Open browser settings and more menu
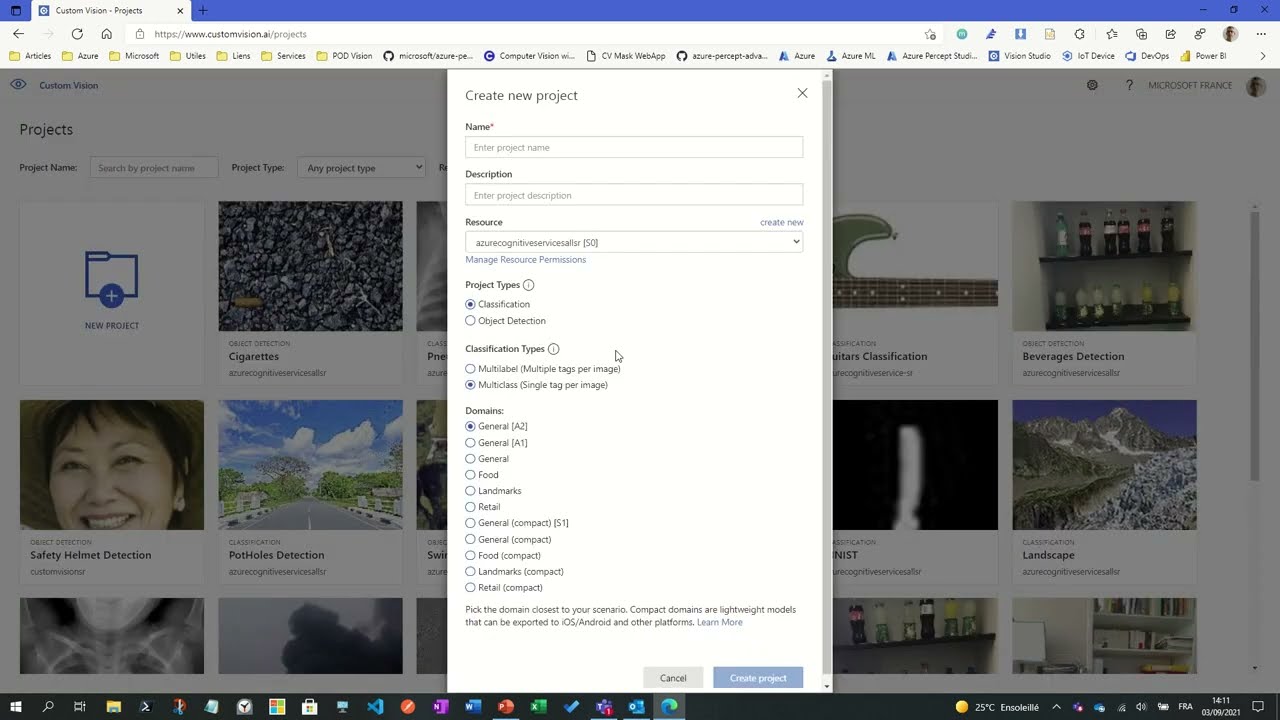Viewport: 1280px width, 720px height. coord(1262,34)
